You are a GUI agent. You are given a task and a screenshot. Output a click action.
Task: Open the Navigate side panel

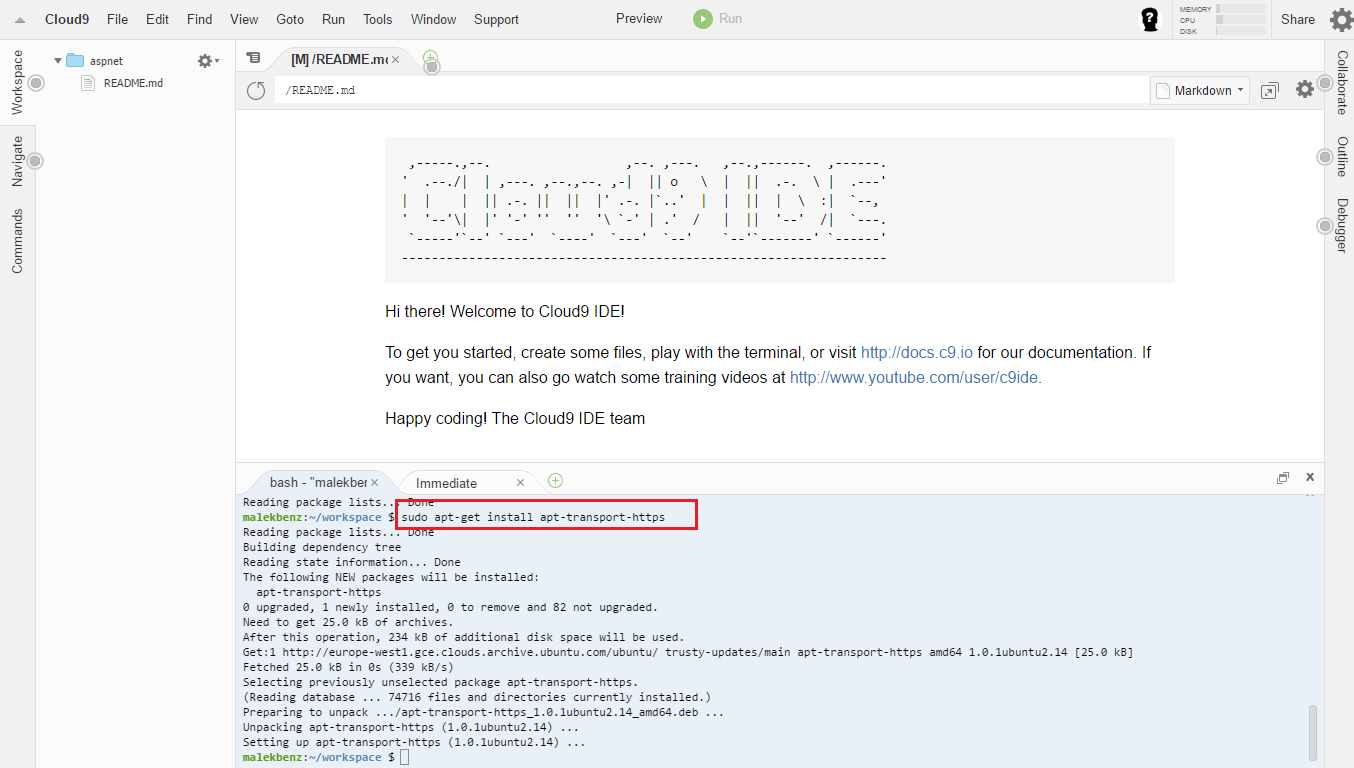click(x=17, y=161)
